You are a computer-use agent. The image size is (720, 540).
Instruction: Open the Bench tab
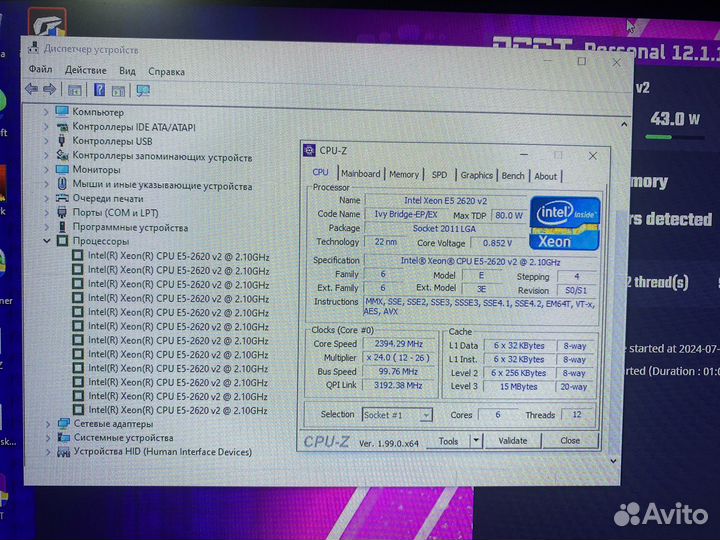tap(512, 176)
